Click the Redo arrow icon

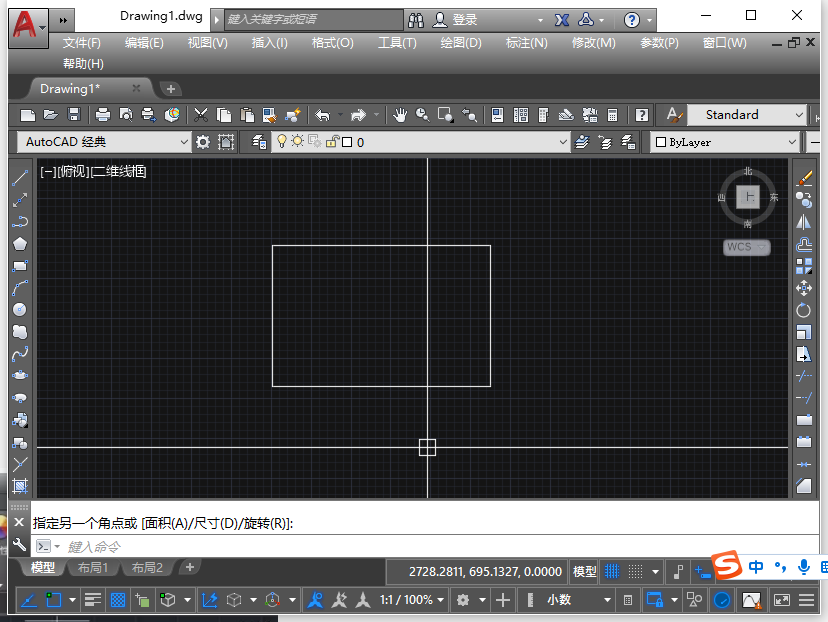(x=359, y=115)
